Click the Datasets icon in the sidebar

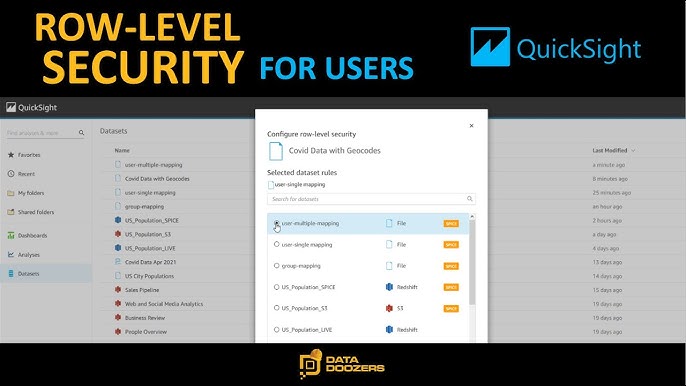[11, 274]
